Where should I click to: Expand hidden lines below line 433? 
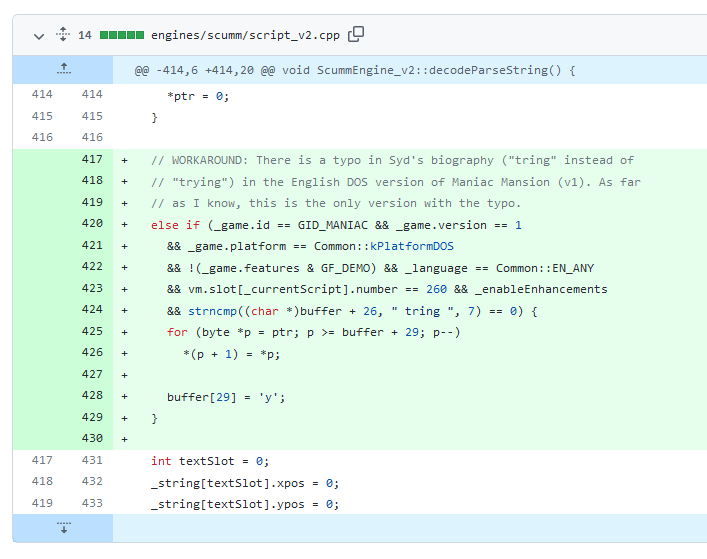63,528
